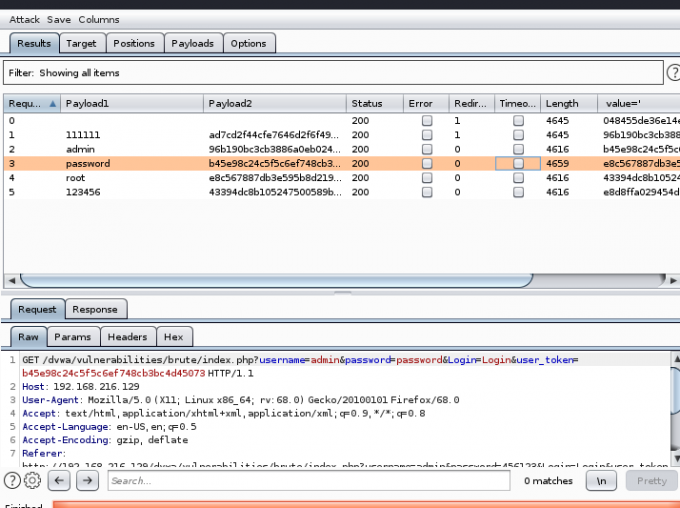Click the filter bar showing all items

pos(333,72)
